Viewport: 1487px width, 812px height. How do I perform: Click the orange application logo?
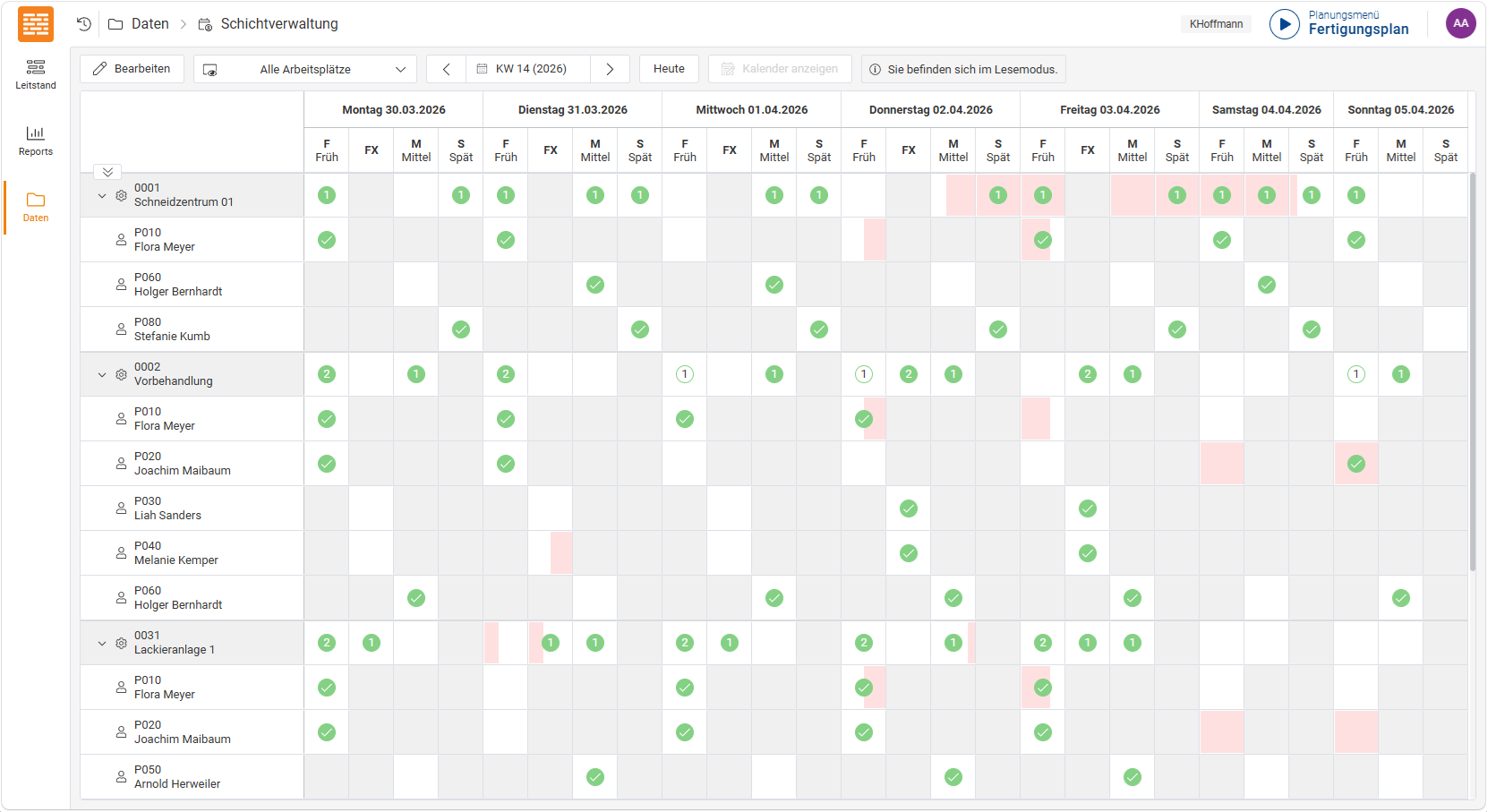[x=36, y=24]
